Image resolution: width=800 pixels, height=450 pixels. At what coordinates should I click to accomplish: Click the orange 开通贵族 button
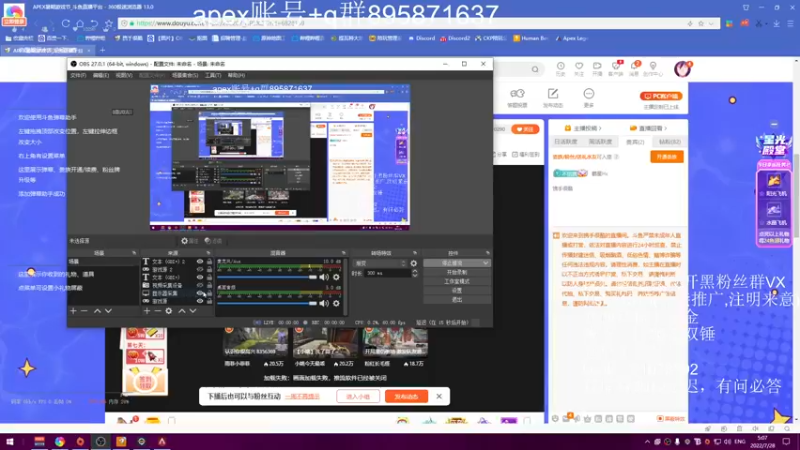(667, 157)
